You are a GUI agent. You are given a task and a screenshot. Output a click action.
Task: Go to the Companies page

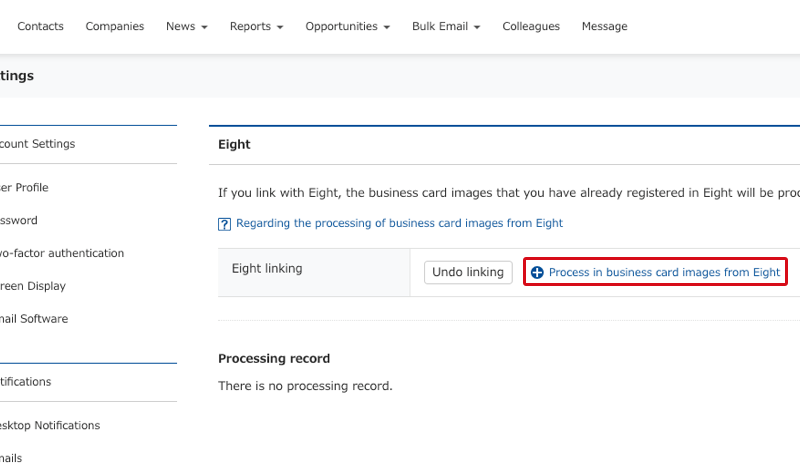(115, 27)
